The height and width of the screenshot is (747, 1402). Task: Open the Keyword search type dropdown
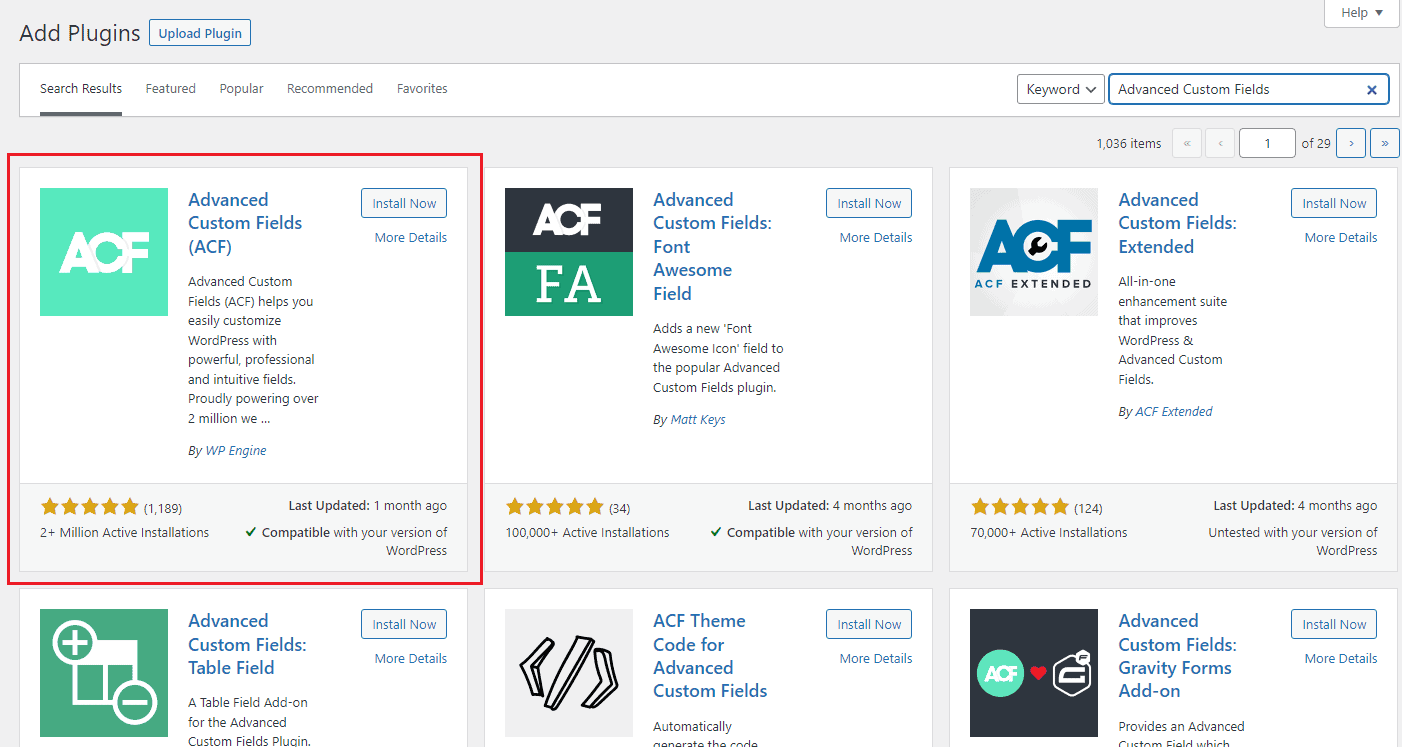pos(1061,89)
